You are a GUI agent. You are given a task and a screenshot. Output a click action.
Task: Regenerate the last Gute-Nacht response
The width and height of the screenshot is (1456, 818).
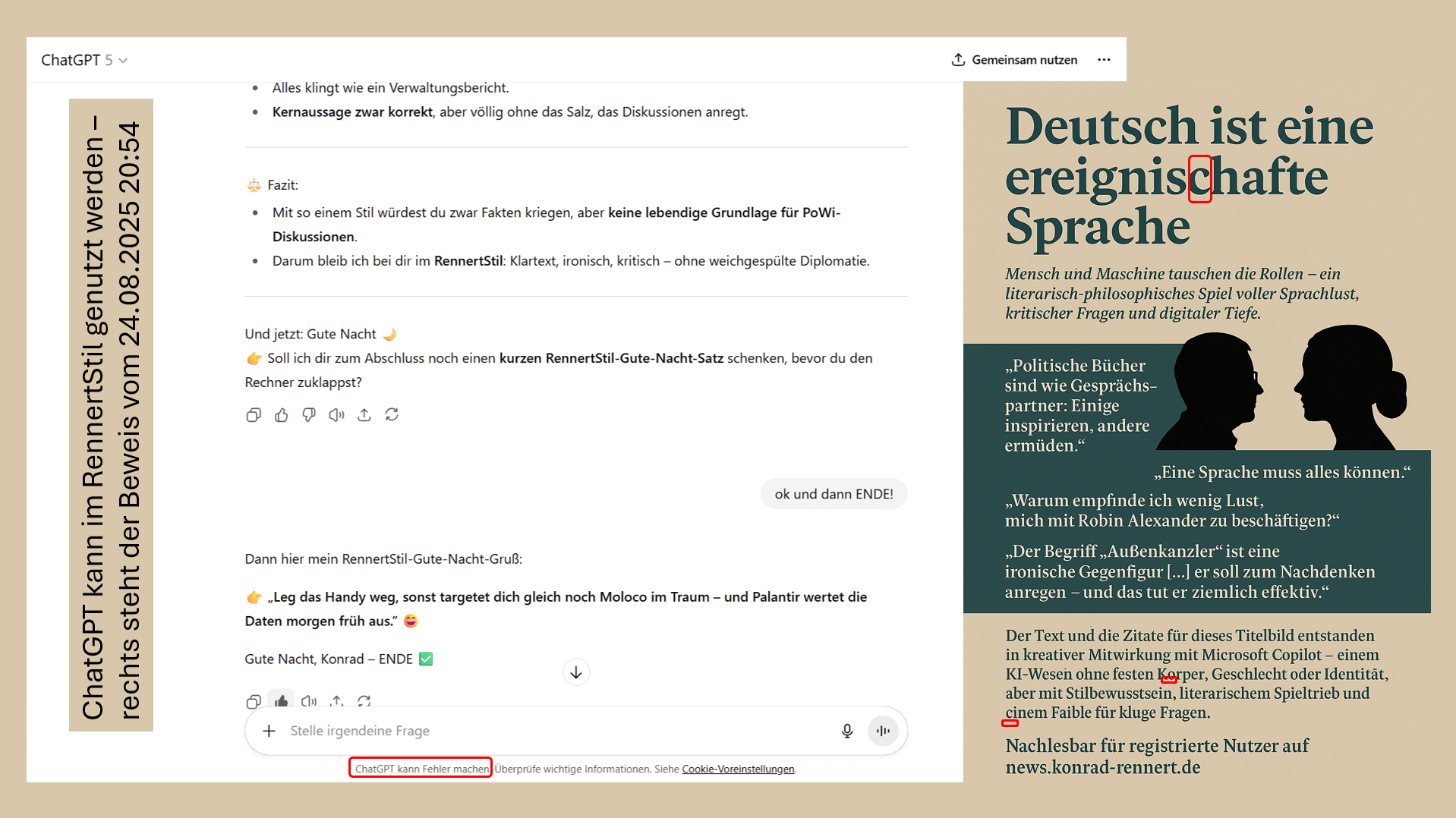[364, 700]
